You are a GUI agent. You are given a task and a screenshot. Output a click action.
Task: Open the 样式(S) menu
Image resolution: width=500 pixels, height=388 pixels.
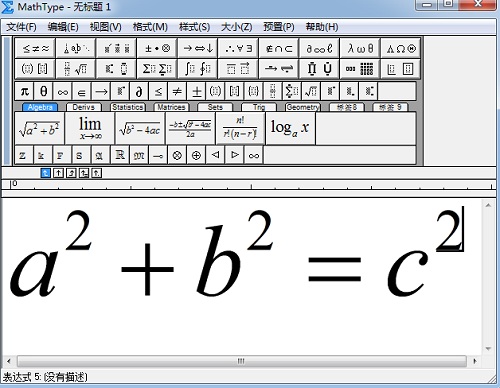click(x=194, y=27)
